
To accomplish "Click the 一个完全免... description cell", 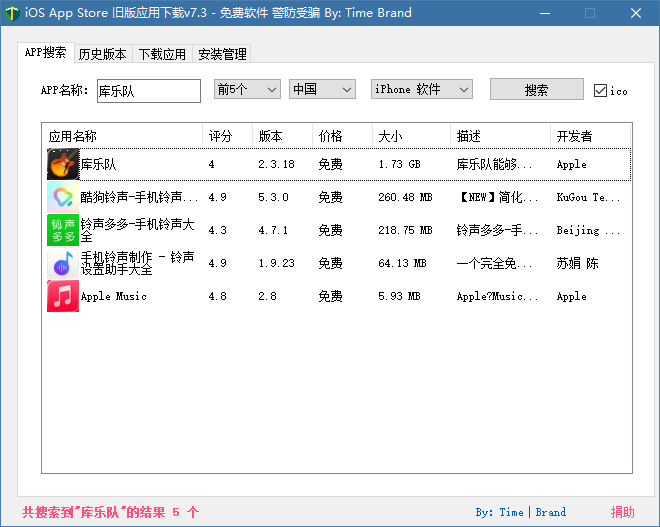I will click(x=494, y=264).
